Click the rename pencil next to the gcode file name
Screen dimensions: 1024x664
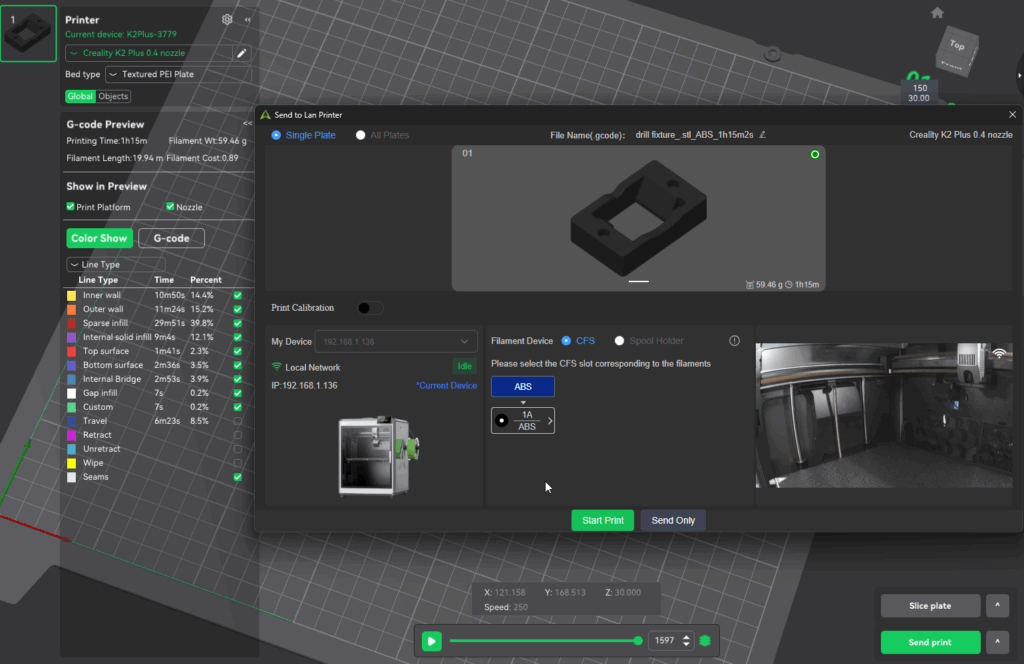762,135
